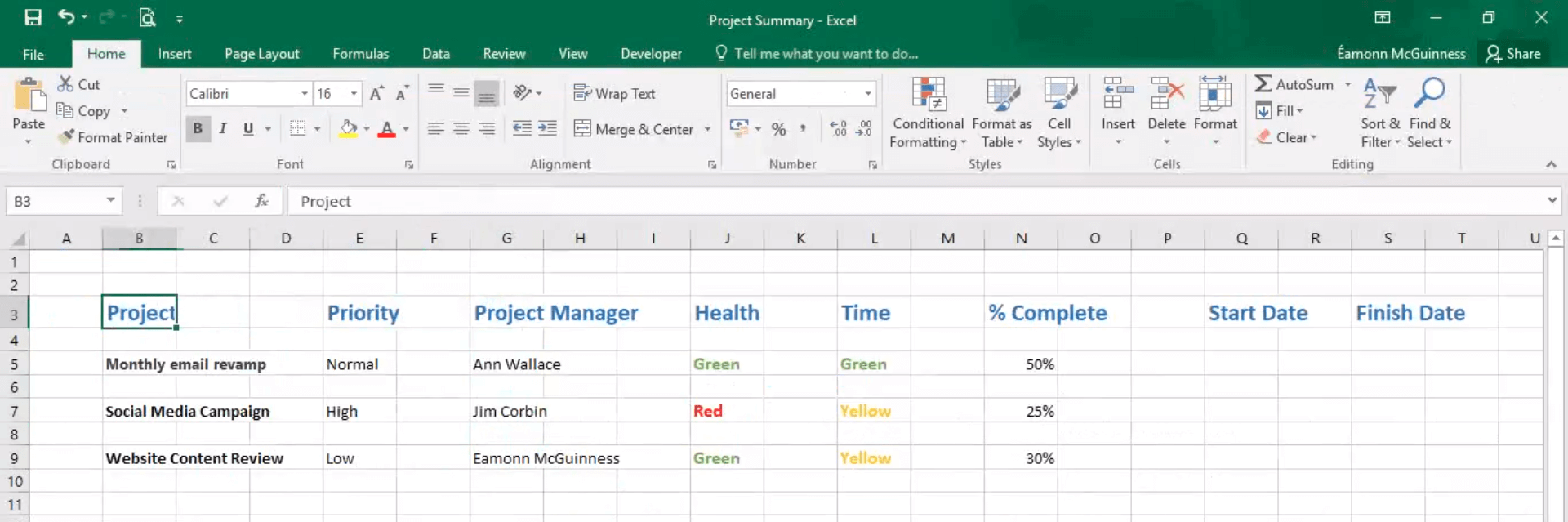The height and width of the screenshot is (522, 1568).
Task: Open Format as Table gallery
Action: click(x=1002, y=113)
